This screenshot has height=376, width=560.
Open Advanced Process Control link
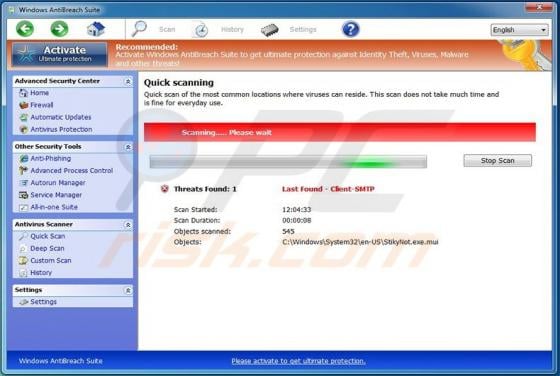click(71, 171)
